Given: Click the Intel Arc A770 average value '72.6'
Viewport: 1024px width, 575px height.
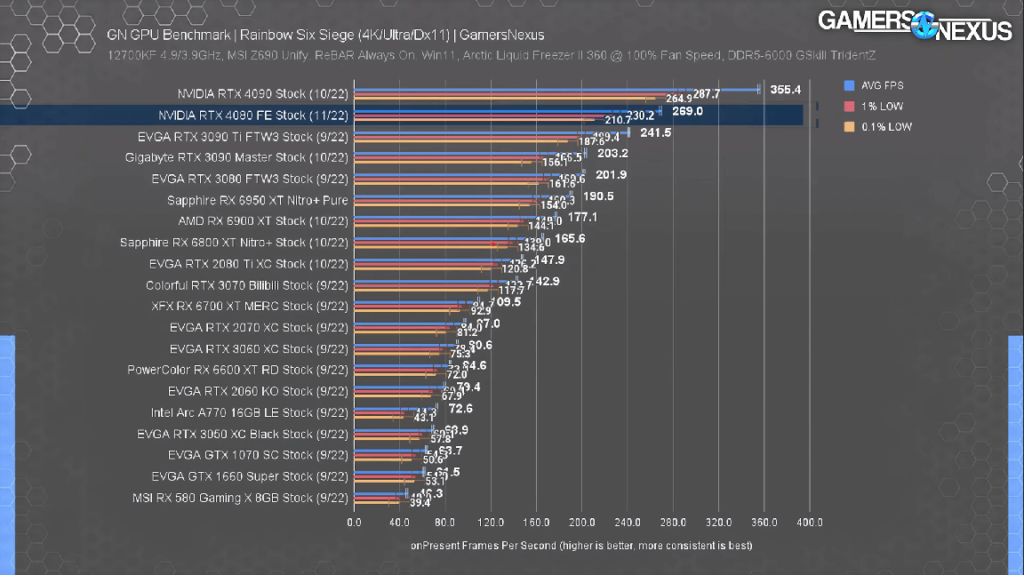Looking at the screenshot, I should pos(460,409).
